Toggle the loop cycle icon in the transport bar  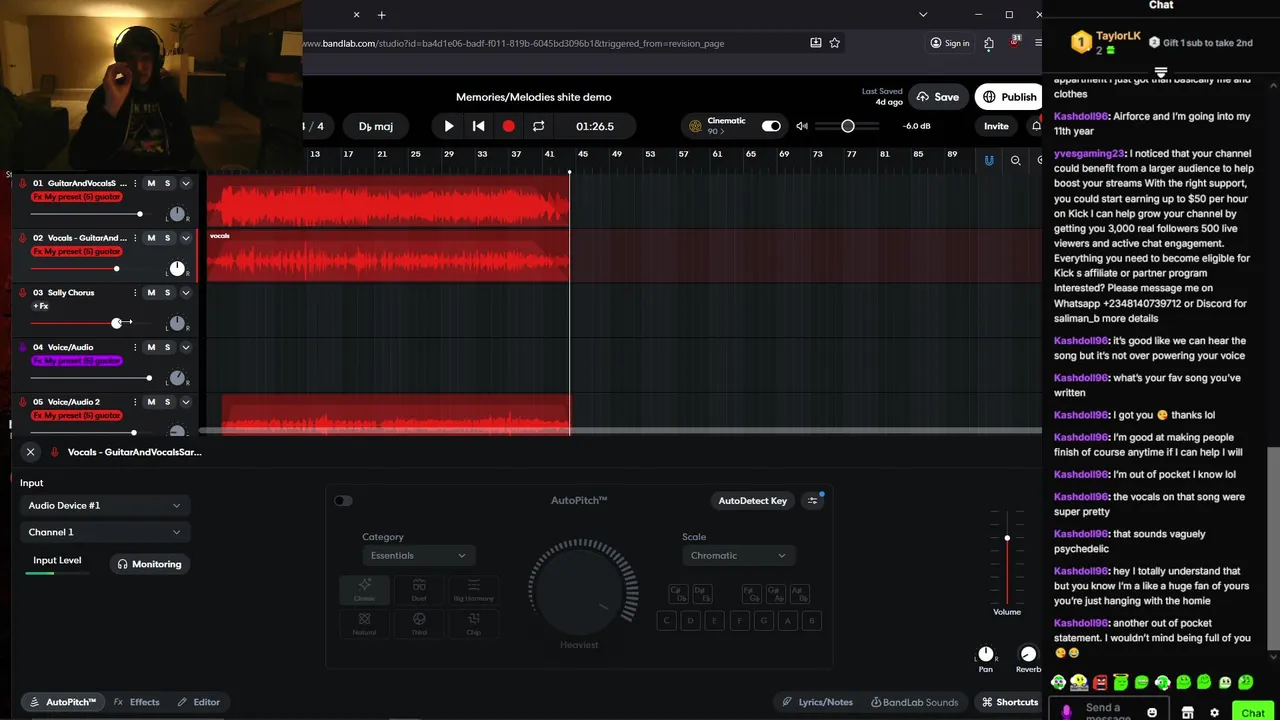(x=538, y=126)
